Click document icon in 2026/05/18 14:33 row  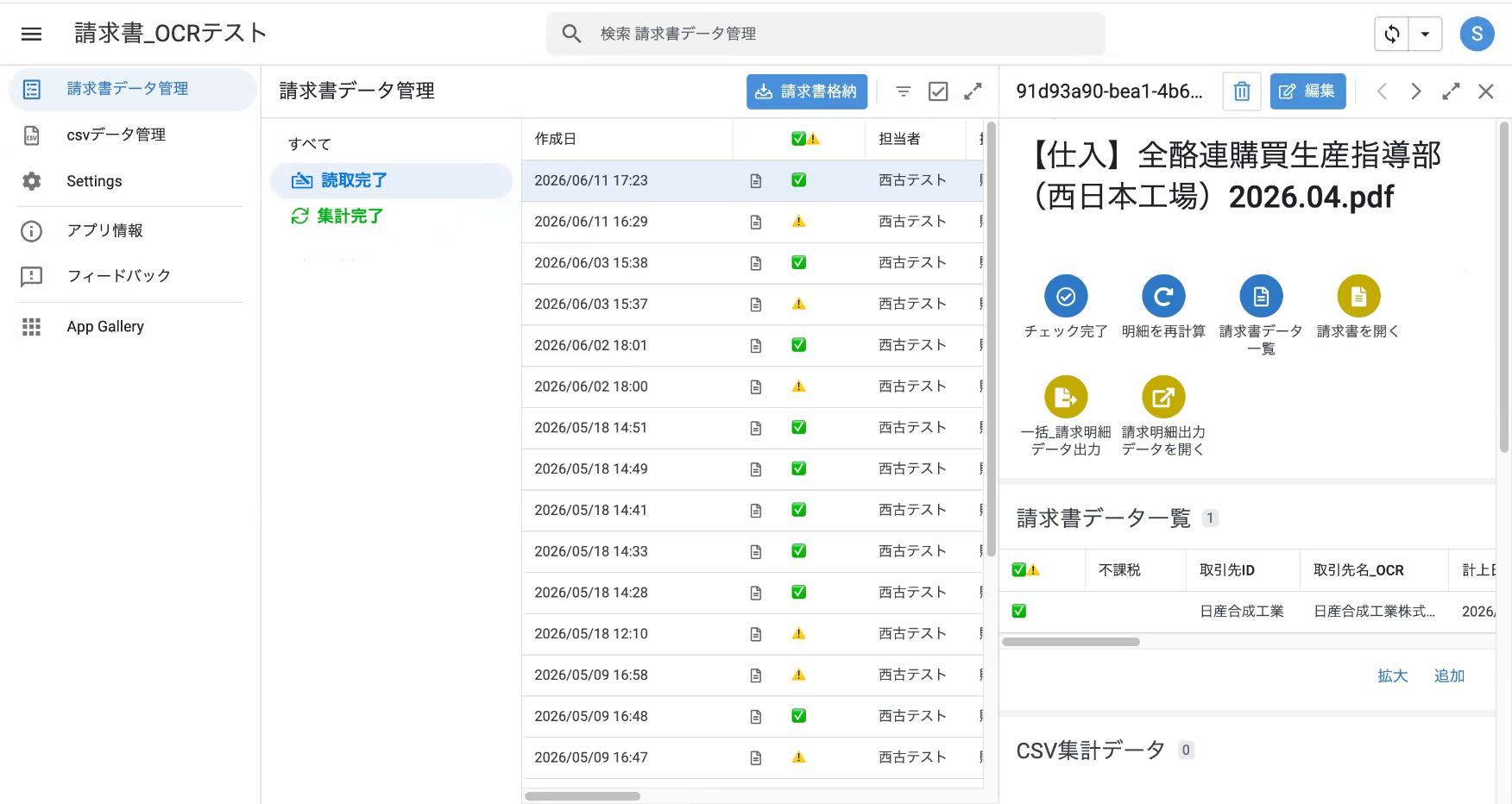[756, 552]
